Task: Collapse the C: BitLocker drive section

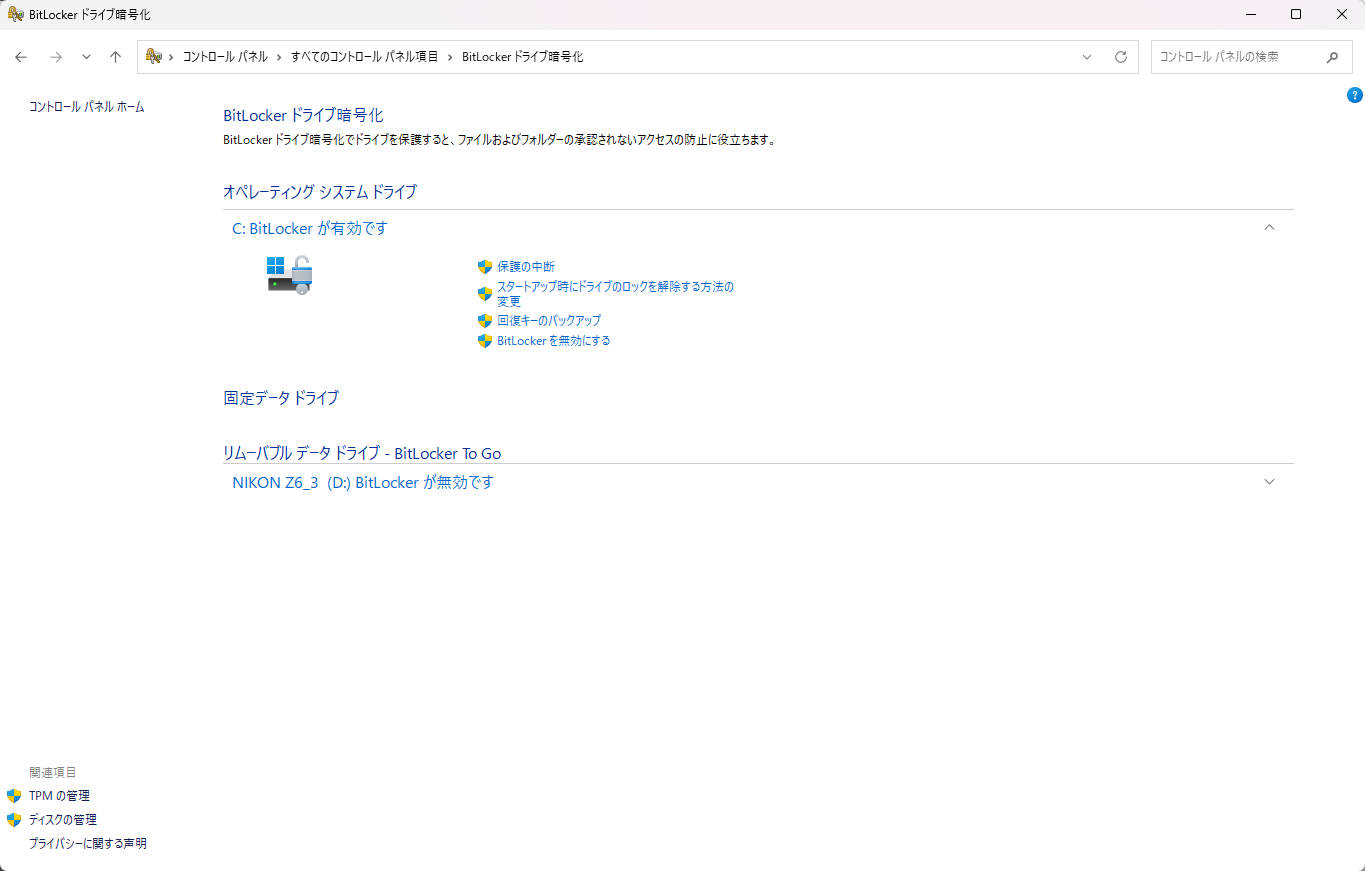Action: (1269, 228)
